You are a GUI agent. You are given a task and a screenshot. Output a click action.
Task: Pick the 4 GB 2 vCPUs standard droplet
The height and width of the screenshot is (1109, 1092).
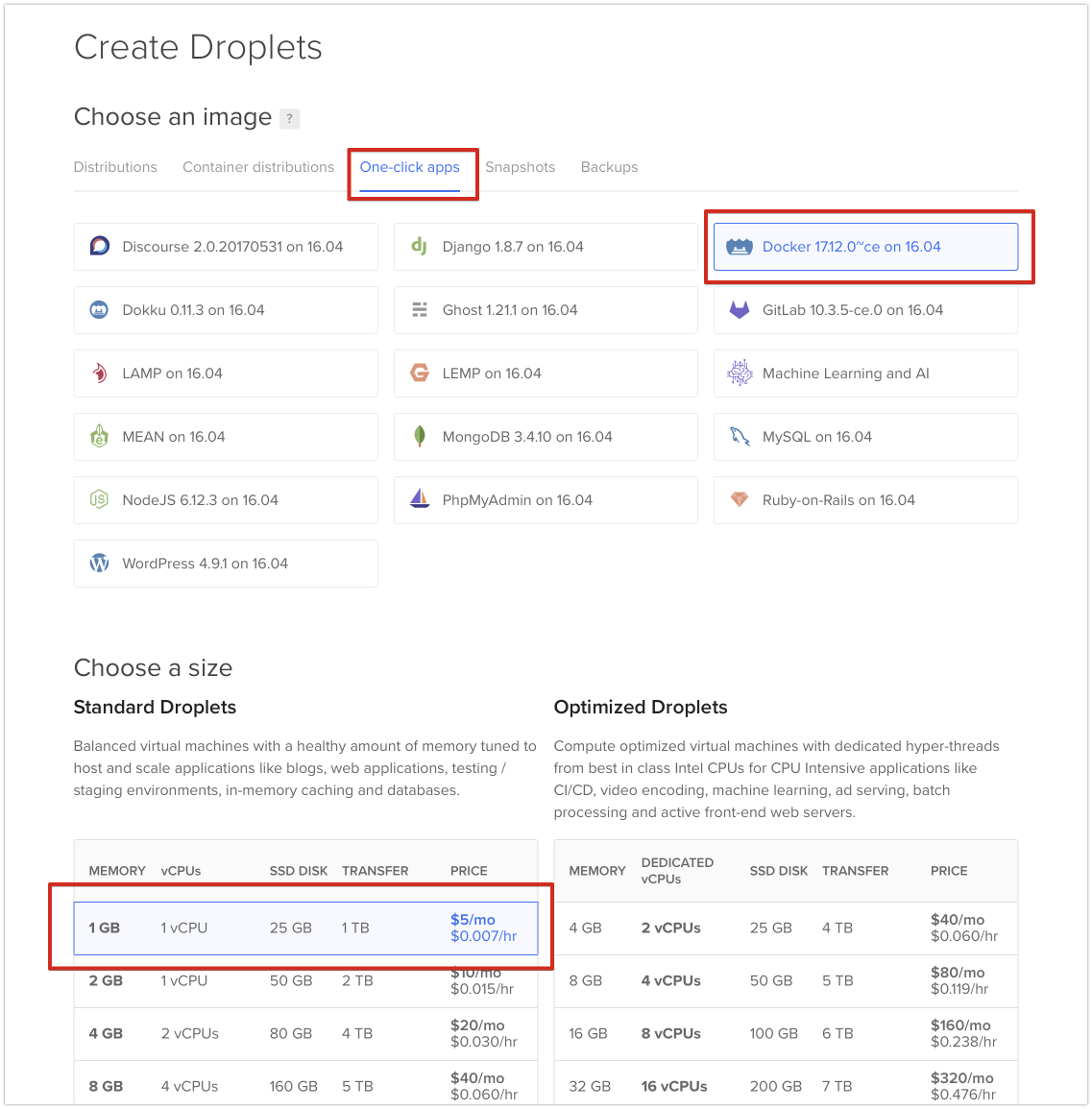click(305, 1034)
